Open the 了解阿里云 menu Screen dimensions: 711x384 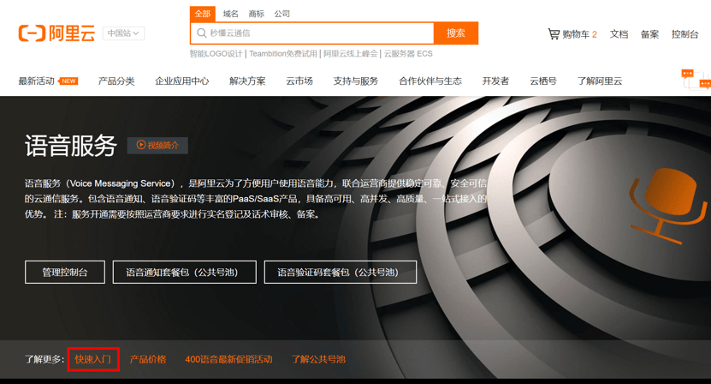[599, 81]
